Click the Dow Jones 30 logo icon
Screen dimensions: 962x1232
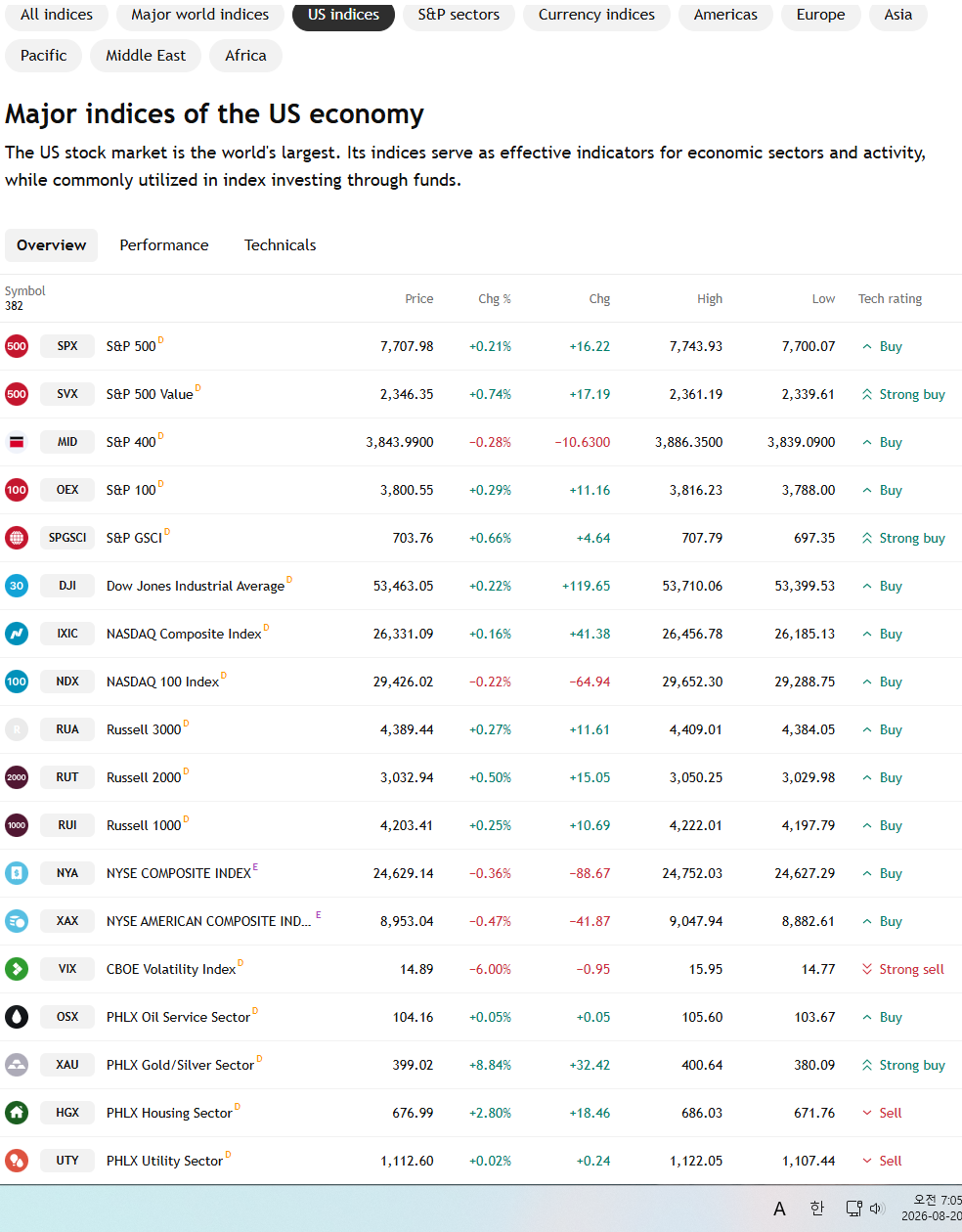coord(17,586)
